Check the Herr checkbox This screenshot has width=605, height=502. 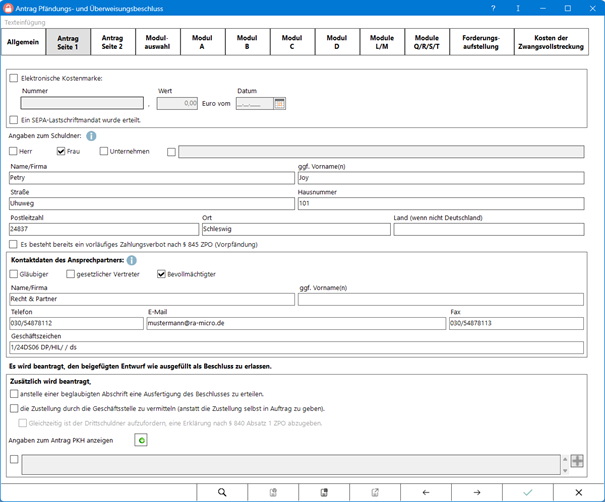pos(13,151)
